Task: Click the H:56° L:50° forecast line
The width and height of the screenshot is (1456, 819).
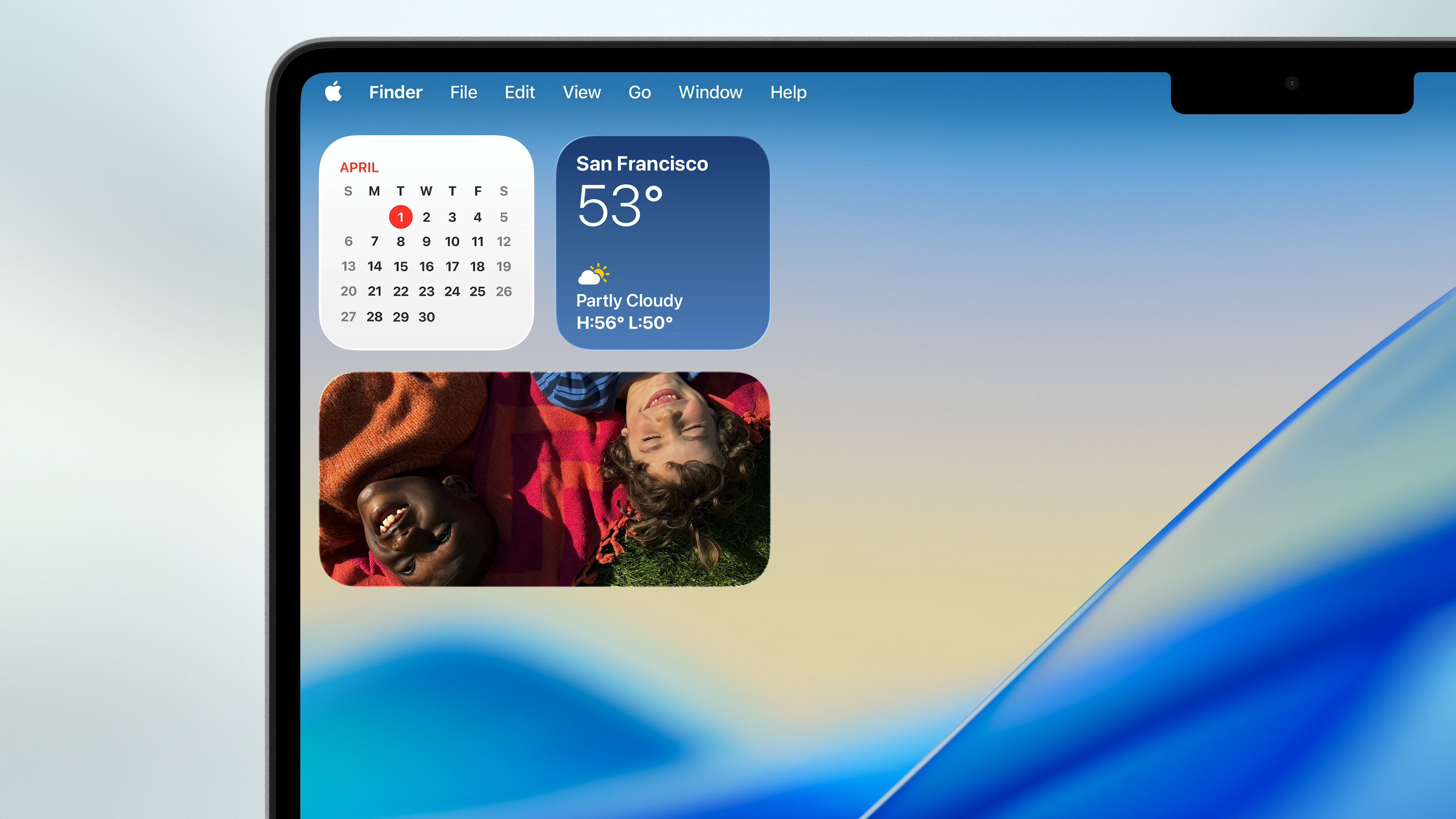Action: coord(624,323)
